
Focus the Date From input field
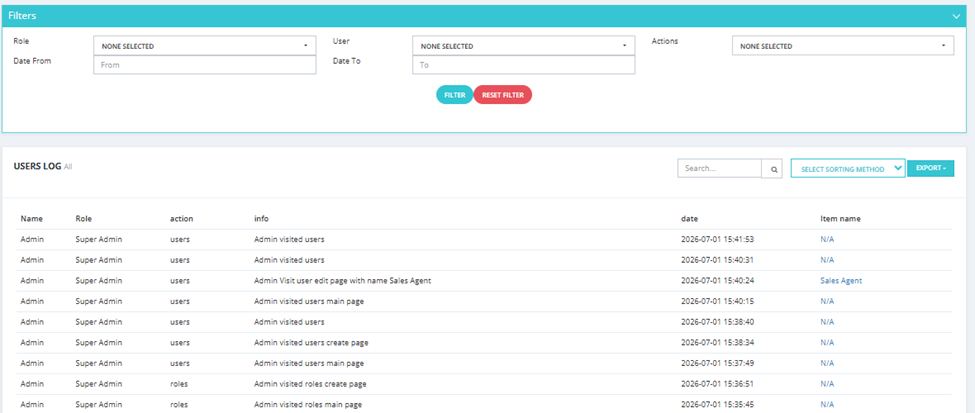coord(205,65)
